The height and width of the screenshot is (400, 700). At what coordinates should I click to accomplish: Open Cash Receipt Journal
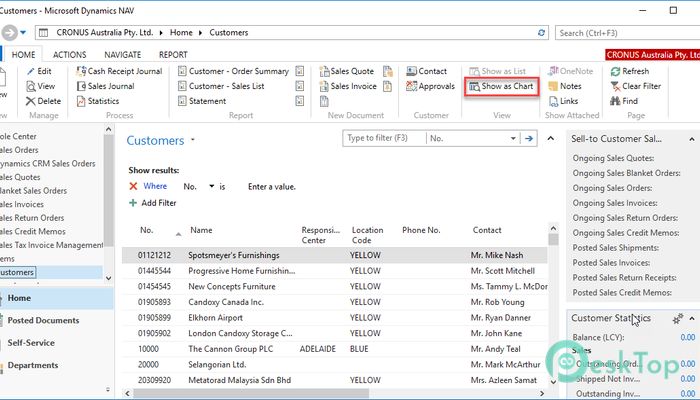(119, 71)
